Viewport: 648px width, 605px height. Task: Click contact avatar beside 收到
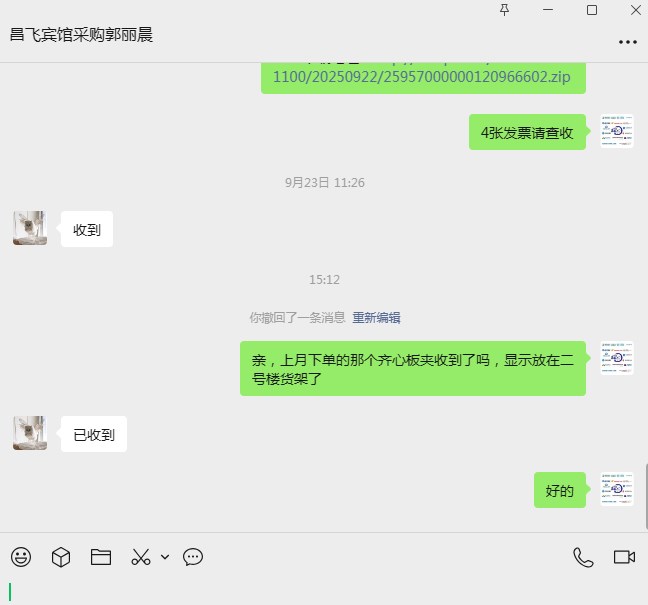tap(30, 228)
